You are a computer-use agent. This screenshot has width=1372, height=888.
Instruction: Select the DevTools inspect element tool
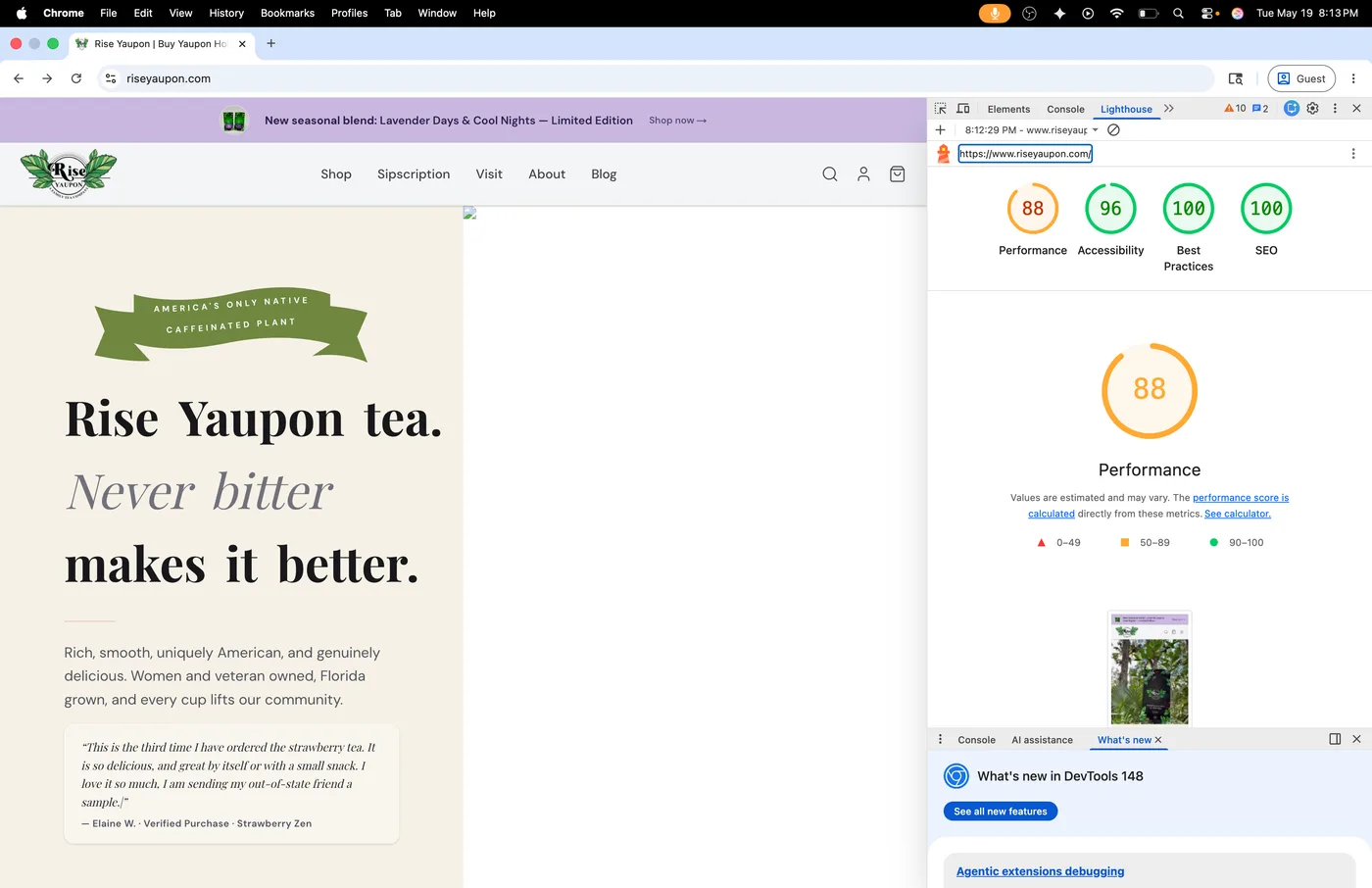click(940, 109)
